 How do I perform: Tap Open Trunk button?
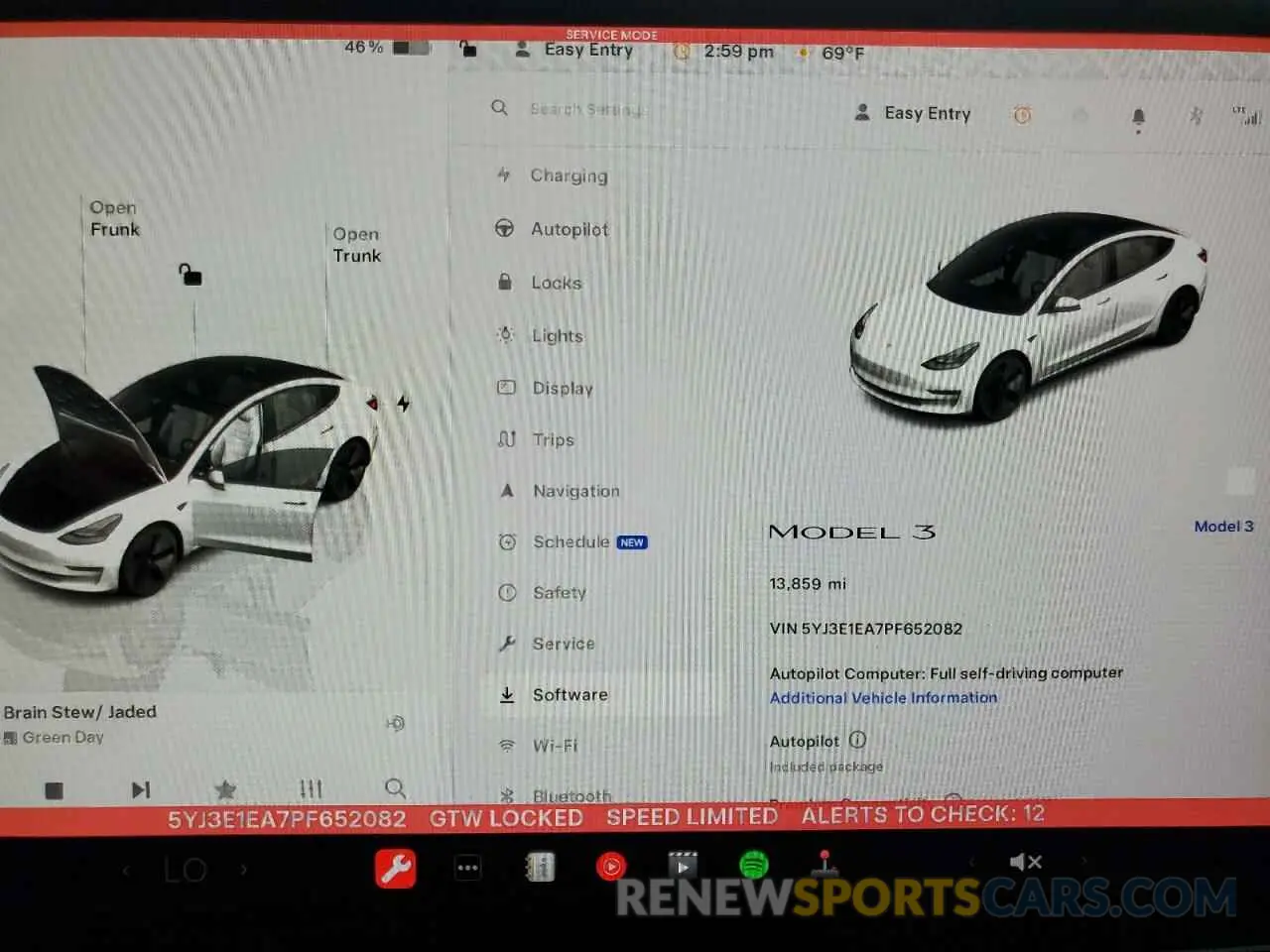tap(356, 245)
